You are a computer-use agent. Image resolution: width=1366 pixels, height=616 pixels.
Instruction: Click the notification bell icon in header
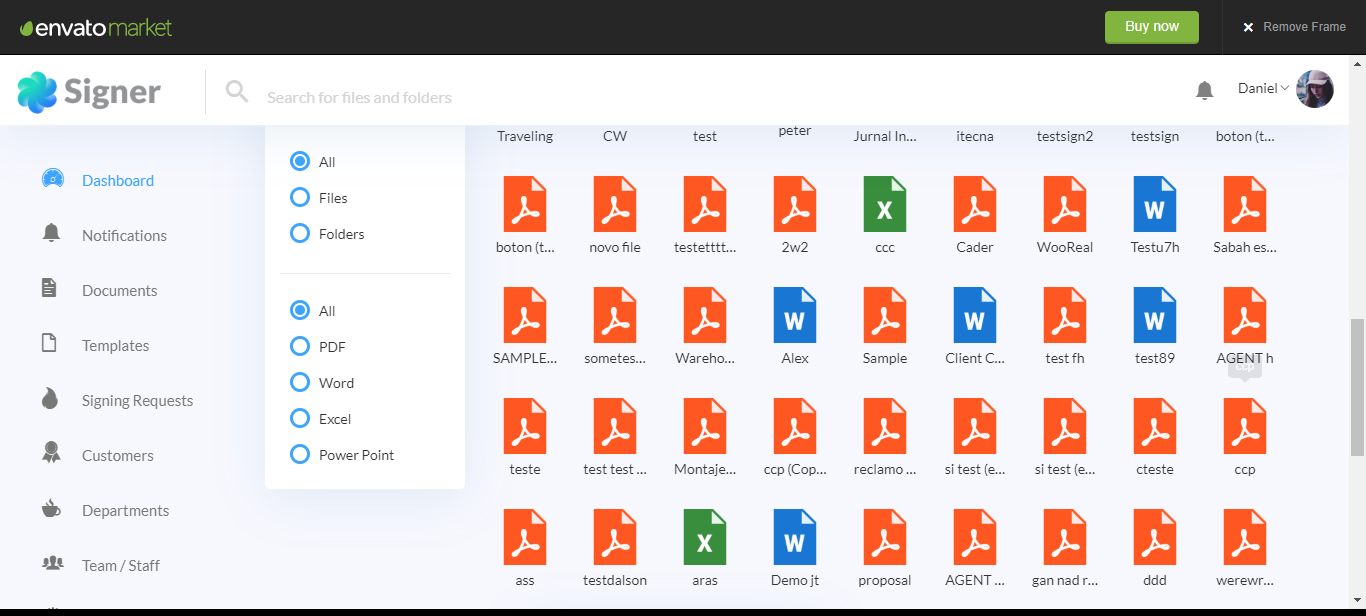1204,91
